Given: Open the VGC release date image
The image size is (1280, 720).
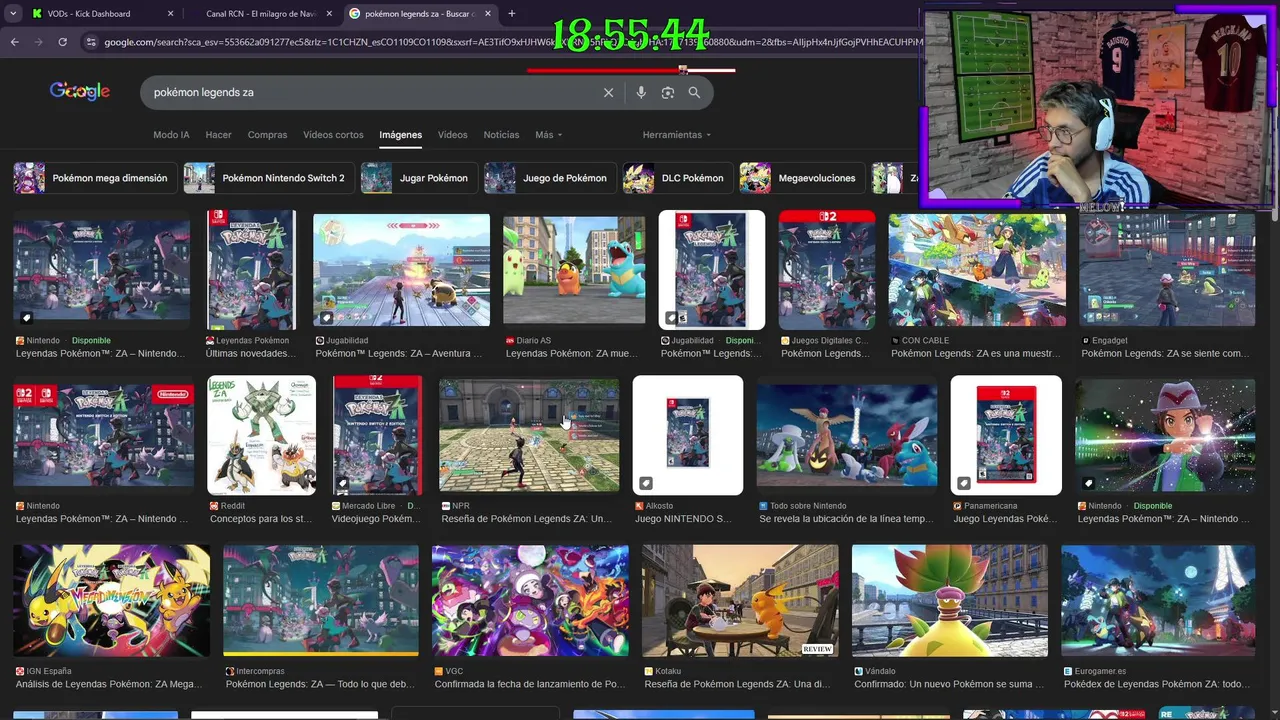Looking at the screenshot, I should [x=530, y=600].
